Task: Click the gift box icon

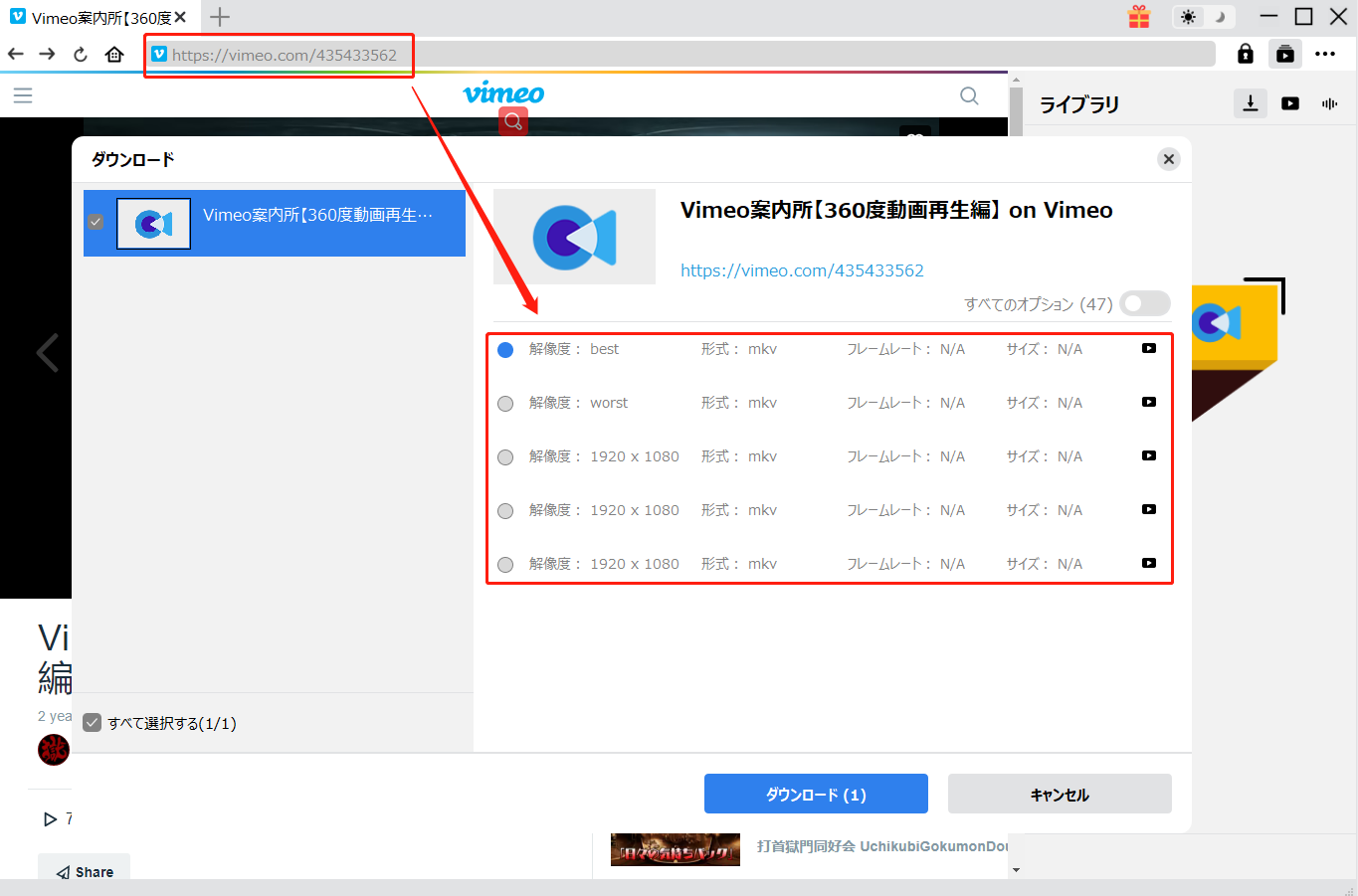Action: tap(1139, 16)
